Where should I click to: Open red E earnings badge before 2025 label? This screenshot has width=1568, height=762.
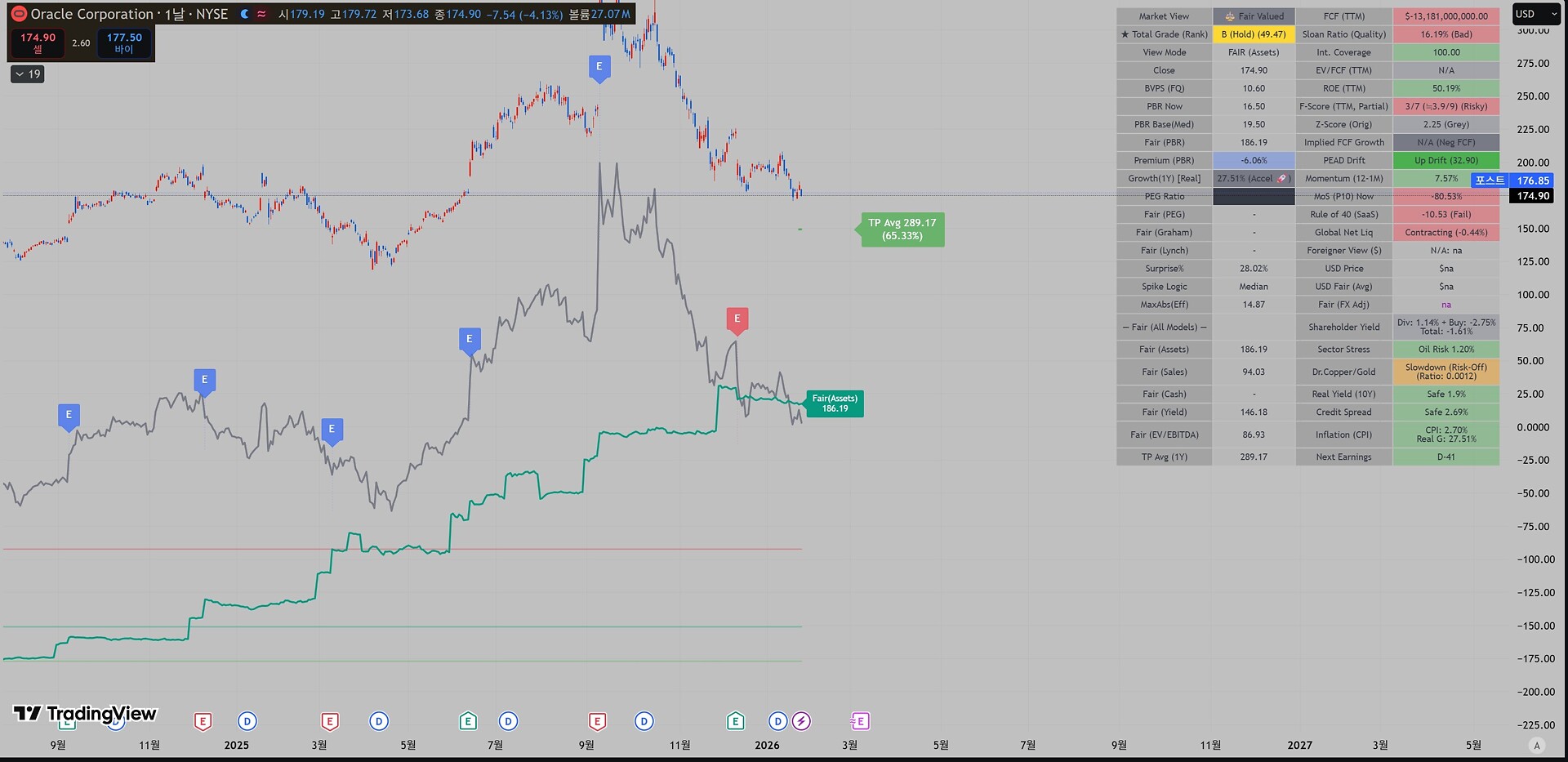pos(203,721)
